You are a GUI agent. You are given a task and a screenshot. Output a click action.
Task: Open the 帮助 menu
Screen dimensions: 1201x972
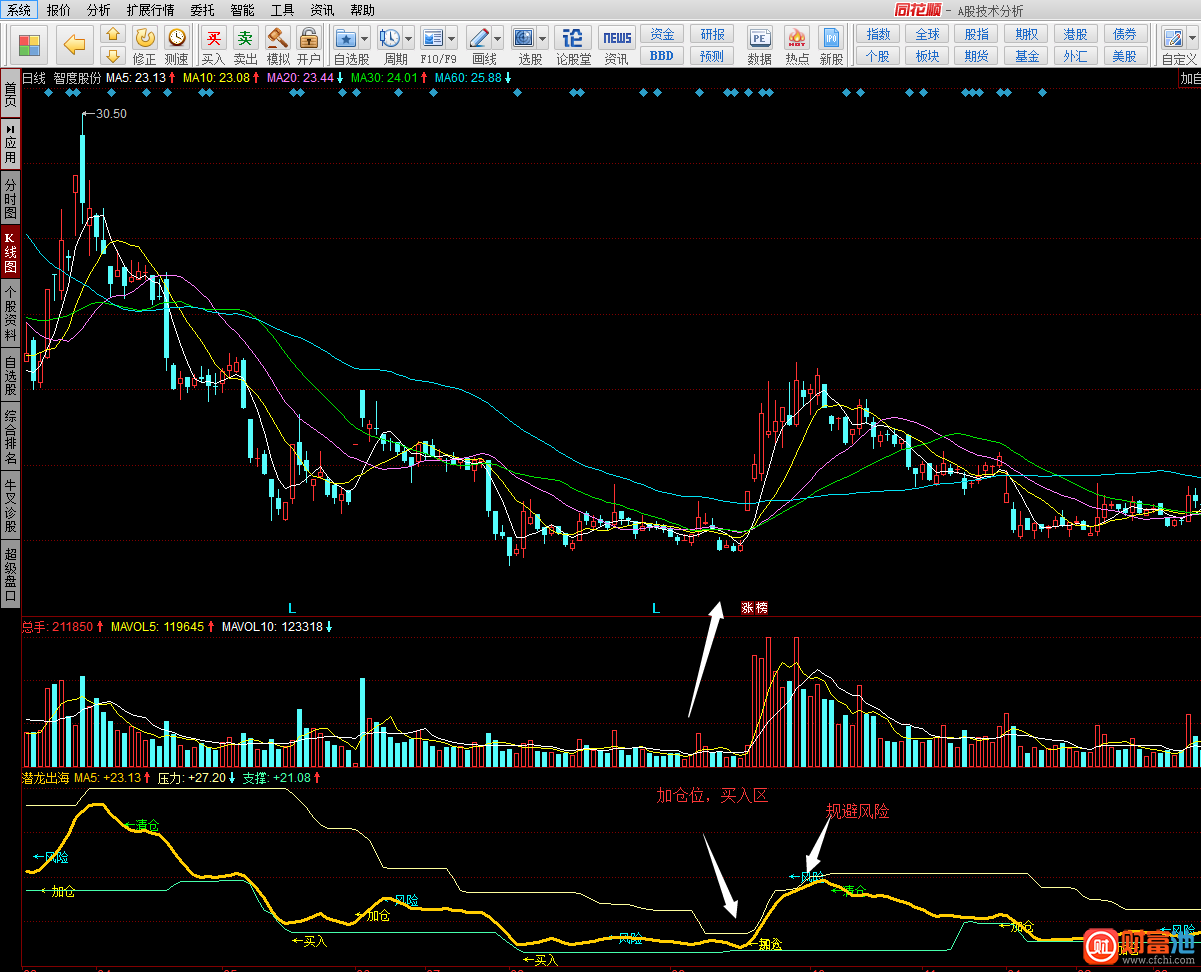pos(362,10)
